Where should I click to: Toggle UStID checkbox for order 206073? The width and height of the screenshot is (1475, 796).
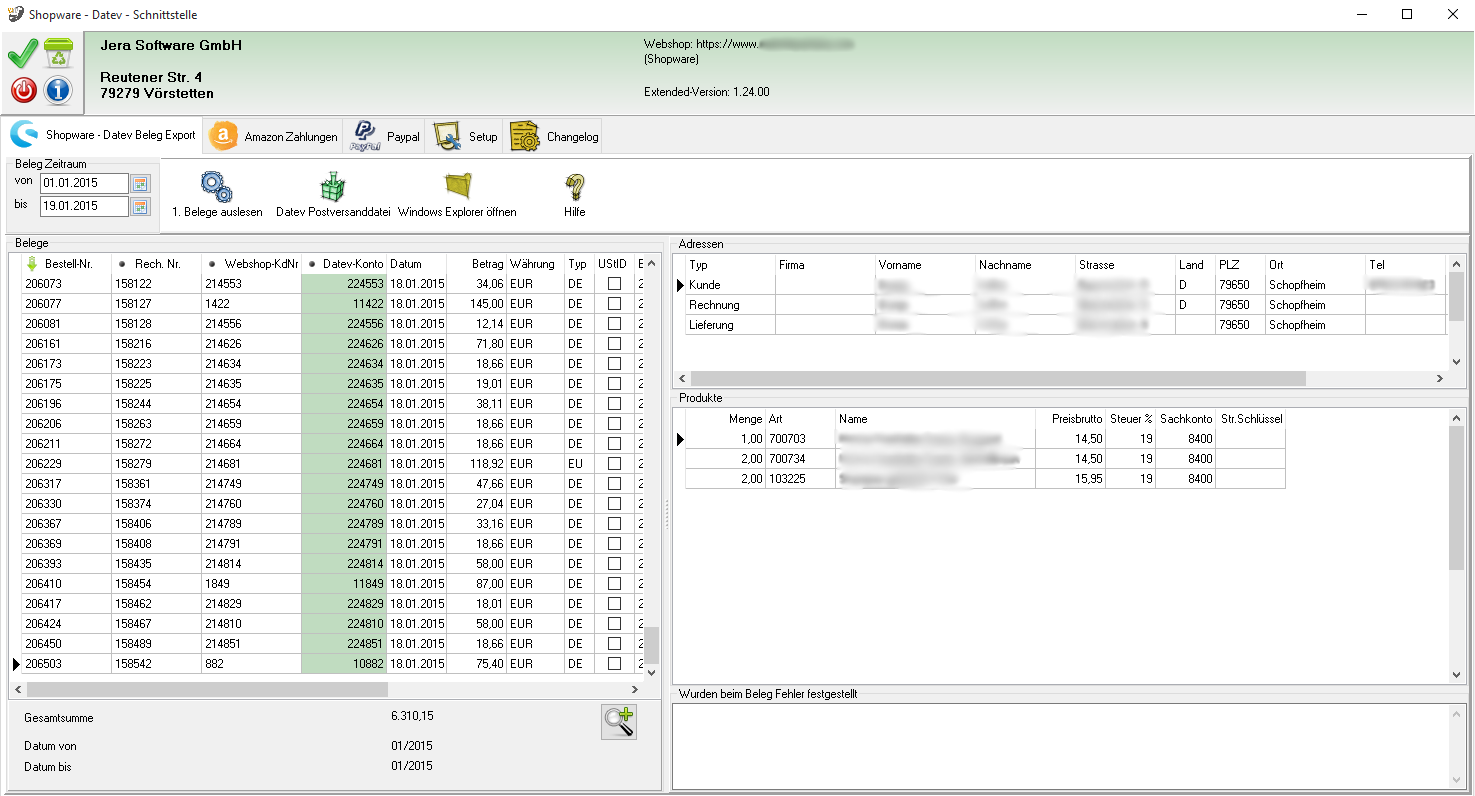coord(614,284)
